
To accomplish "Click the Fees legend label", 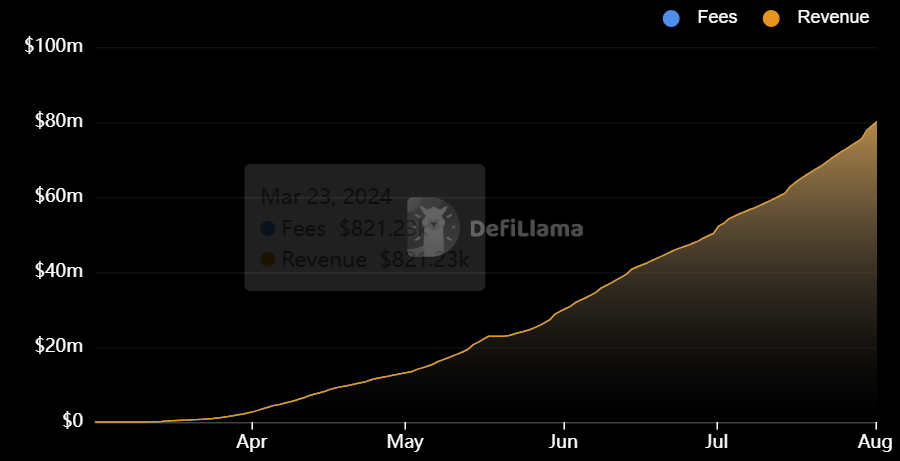I will click(x=717, y=17).
